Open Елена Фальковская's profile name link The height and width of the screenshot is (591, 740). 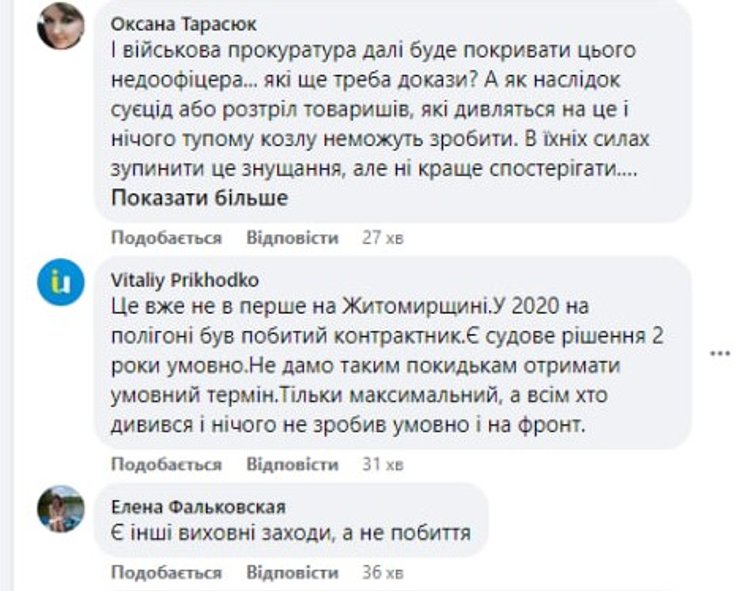coord(189,506)
